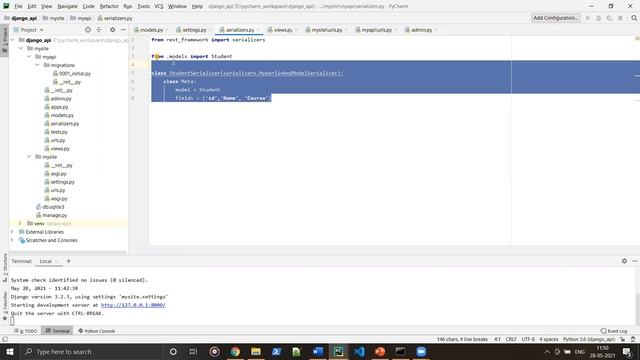Open Task View on the taskbar

pyautogui.click(x=193, y=351)
